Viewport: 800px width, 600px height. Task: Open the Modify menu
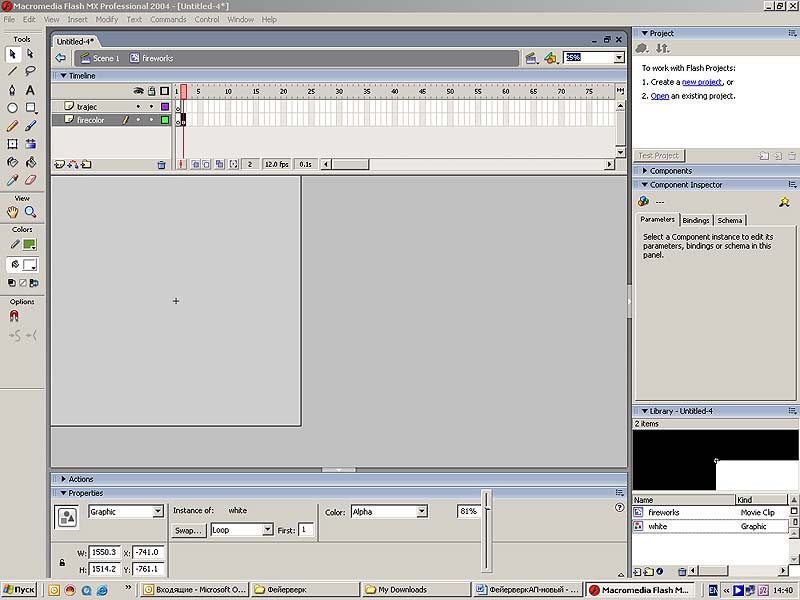point(106,19)
